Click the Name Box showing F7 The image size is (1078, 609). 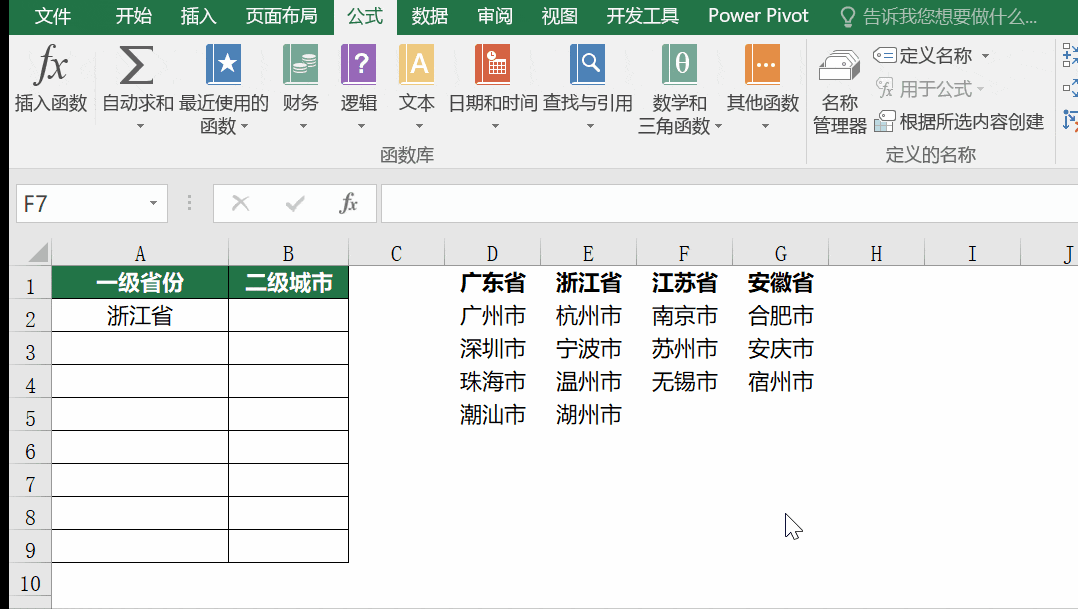pyautogui.click(x=91, y=203)
